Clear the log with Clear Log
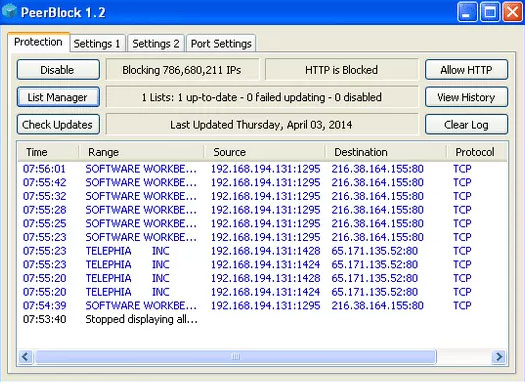 466,125
